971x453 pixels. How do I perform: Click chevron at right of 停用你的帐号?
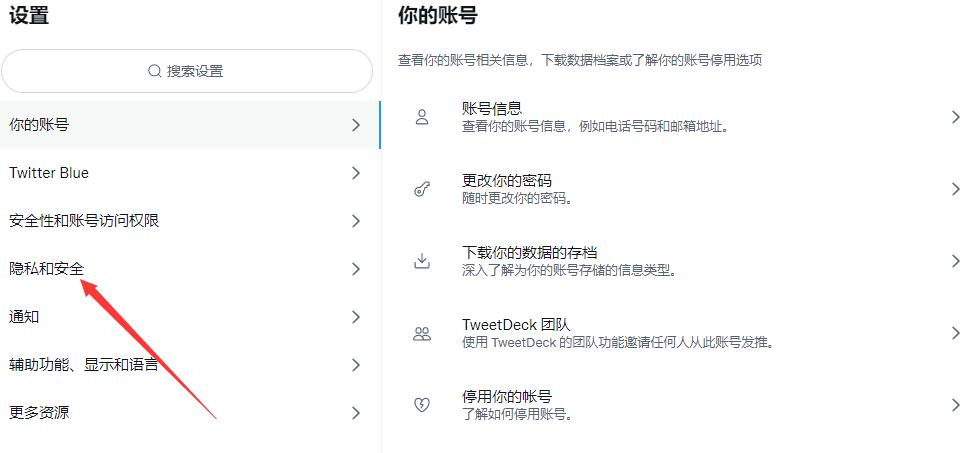[x=956, y=405]
